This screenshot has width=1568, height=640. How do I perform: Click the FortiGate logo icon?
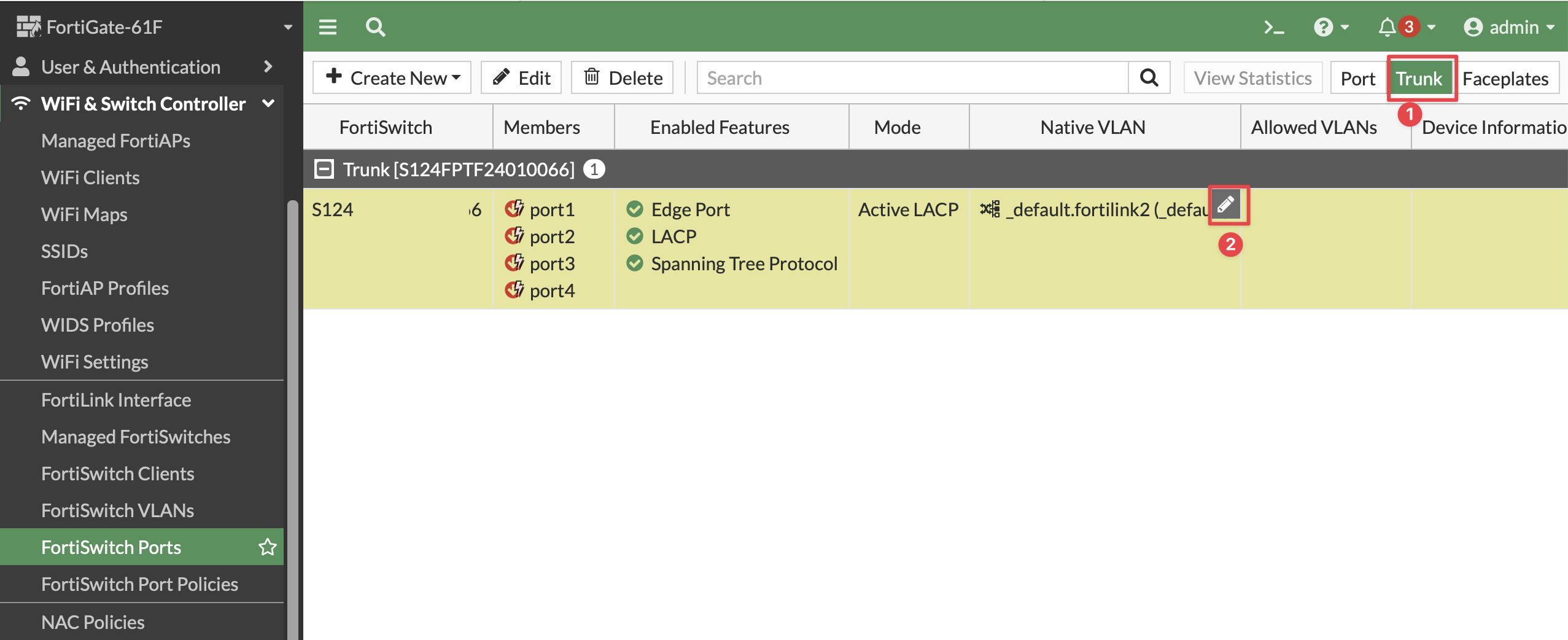tap(28, 26)
